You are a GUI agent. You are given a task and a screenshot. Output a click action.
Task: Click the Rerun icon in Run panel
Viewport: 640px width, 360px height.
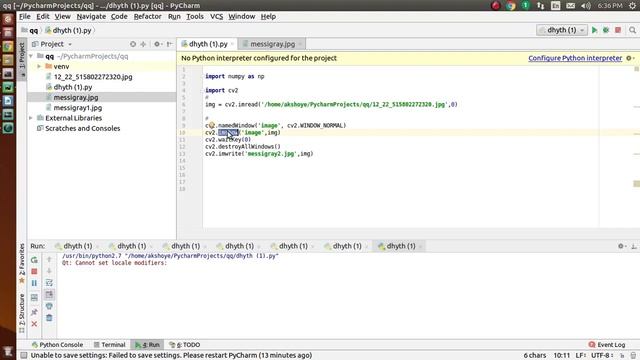click(34, 260)
